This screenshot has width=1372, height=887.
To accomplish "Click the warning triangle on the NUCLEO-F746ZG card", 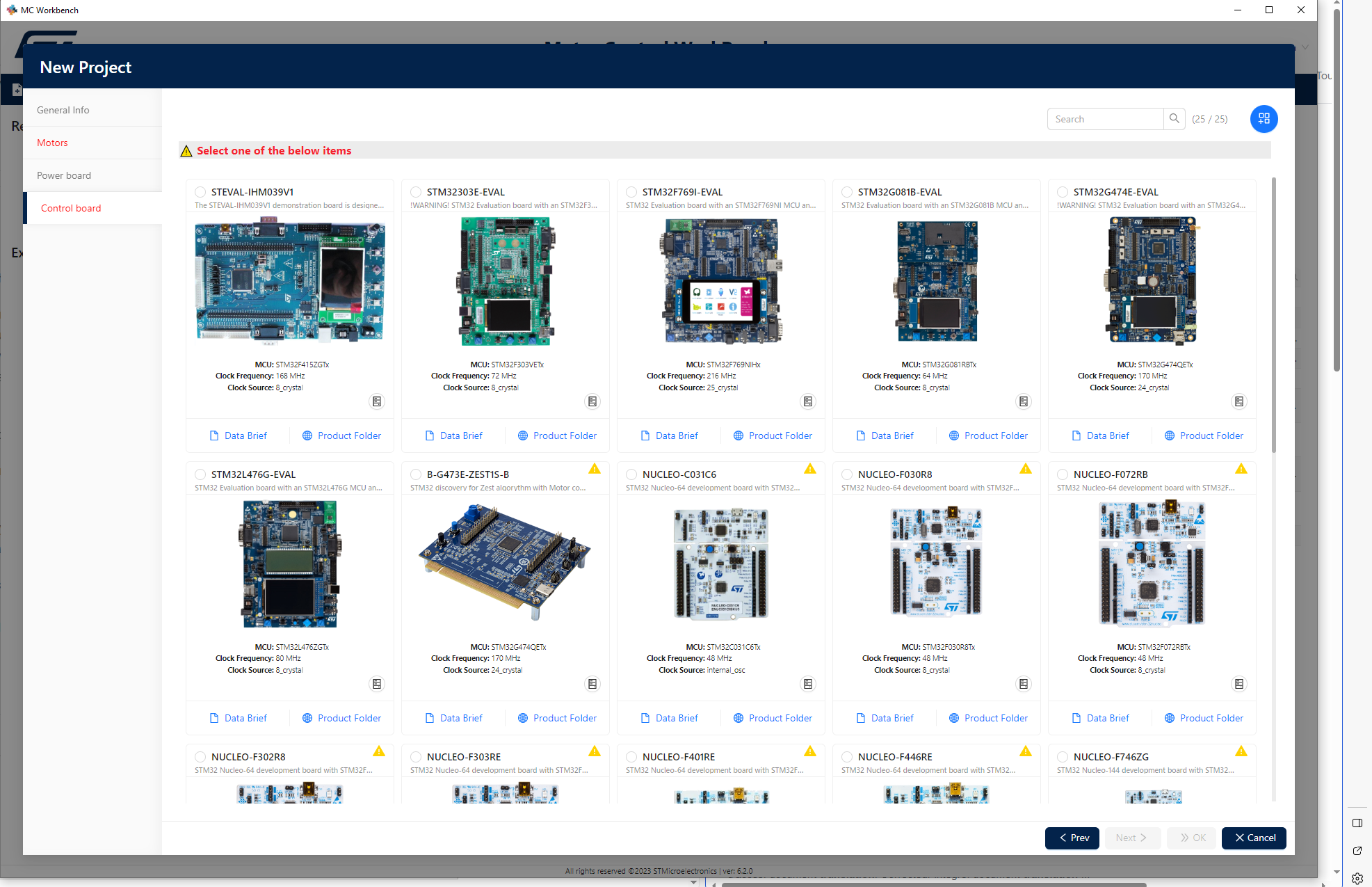I will [1241, 751].
